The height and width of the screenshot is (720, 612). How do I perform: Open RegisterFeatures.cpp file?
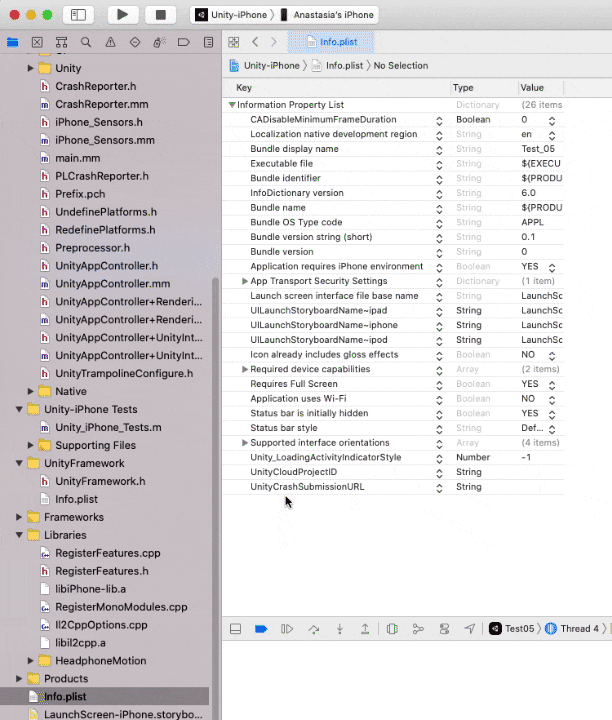(x=107, y=553)
